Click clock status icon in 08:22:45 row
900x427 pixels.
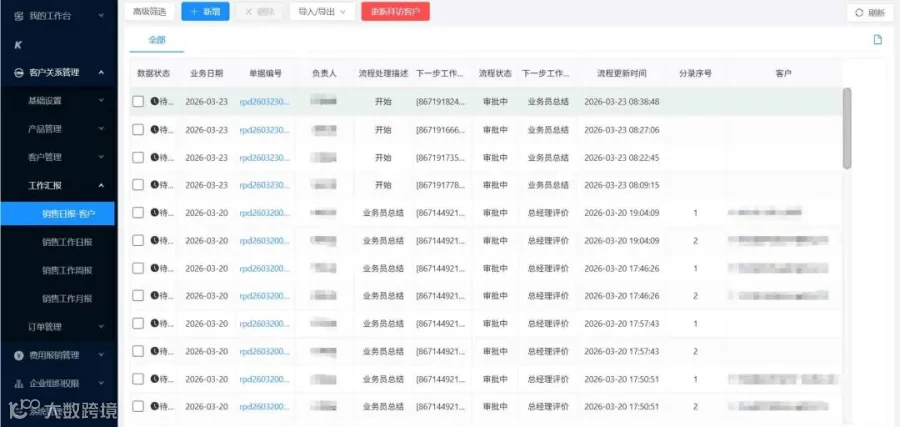154,157
